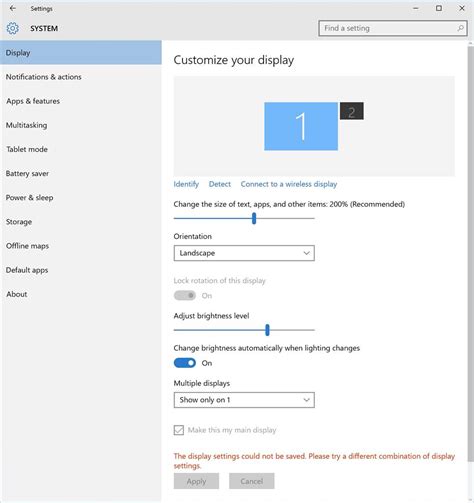The width and height of the screenshot is (474, 503).
Task: Minimize the Settings window
Action: click(416, 8)
